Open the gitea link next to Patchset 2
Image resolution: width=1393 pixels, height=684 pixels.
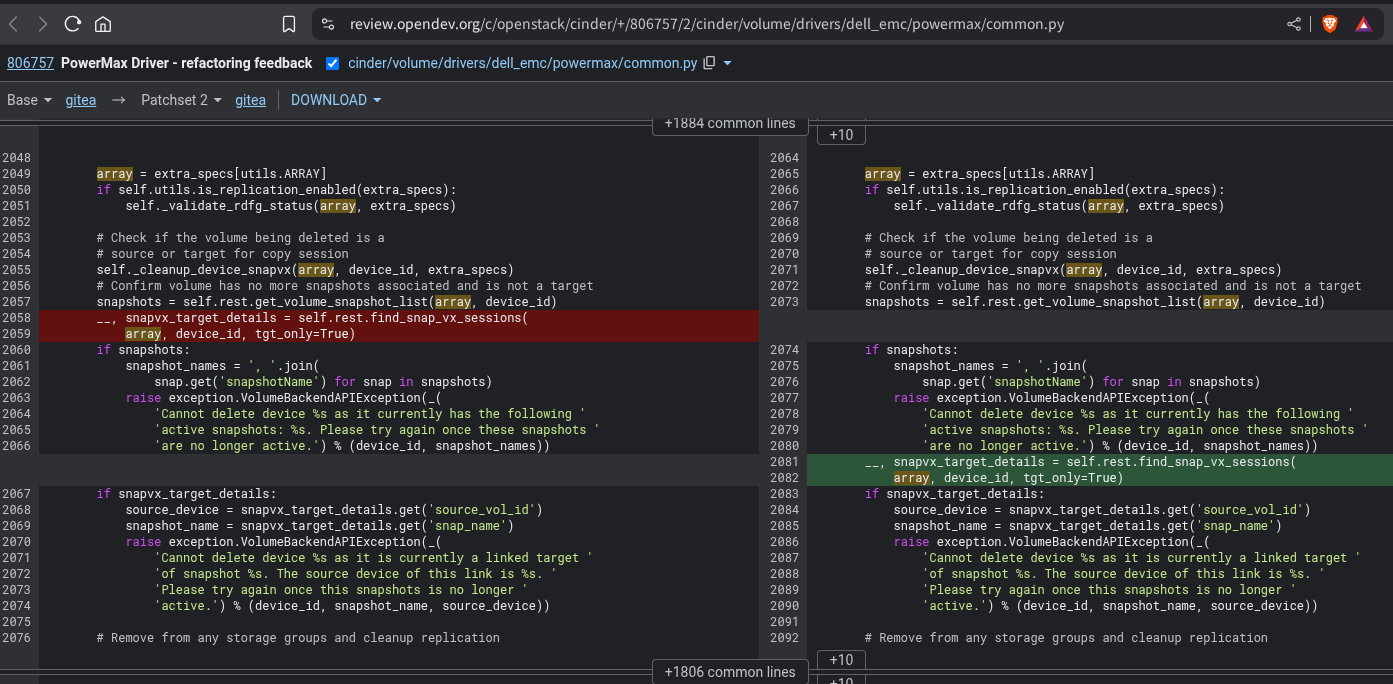pos(250,100)
